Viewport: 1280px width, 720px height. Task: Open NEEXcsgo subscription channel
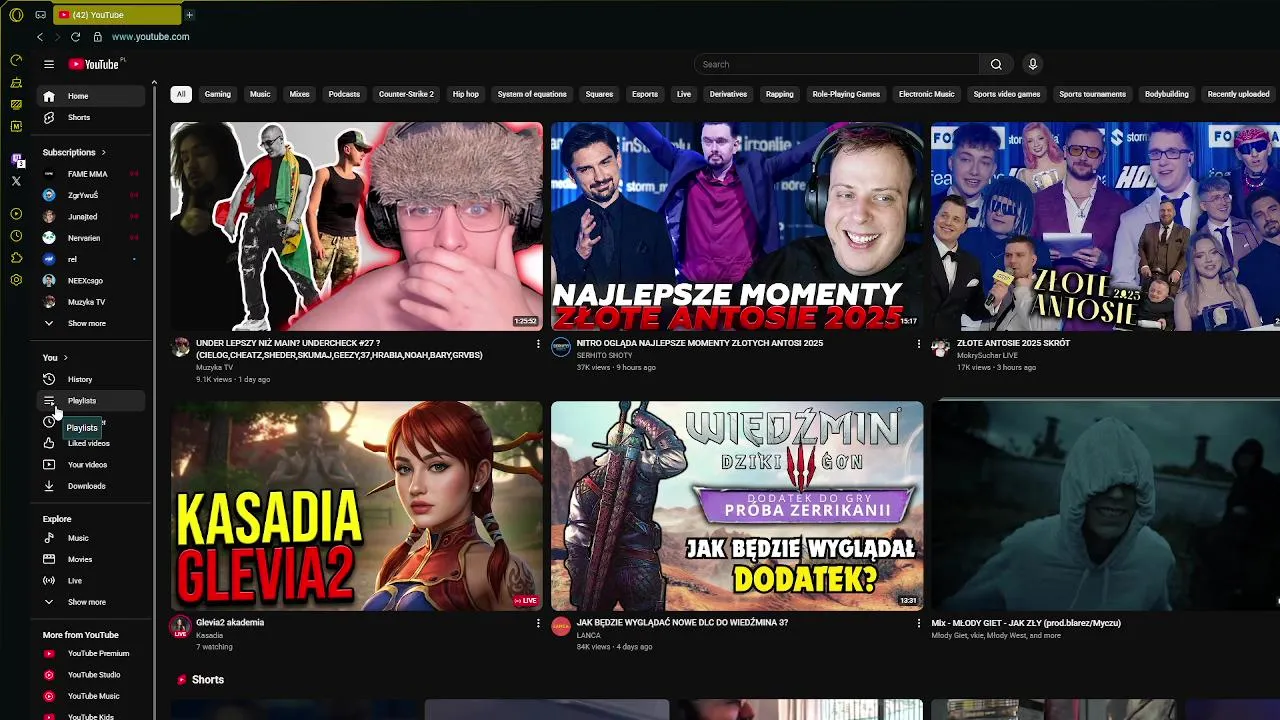coord(92,281)
